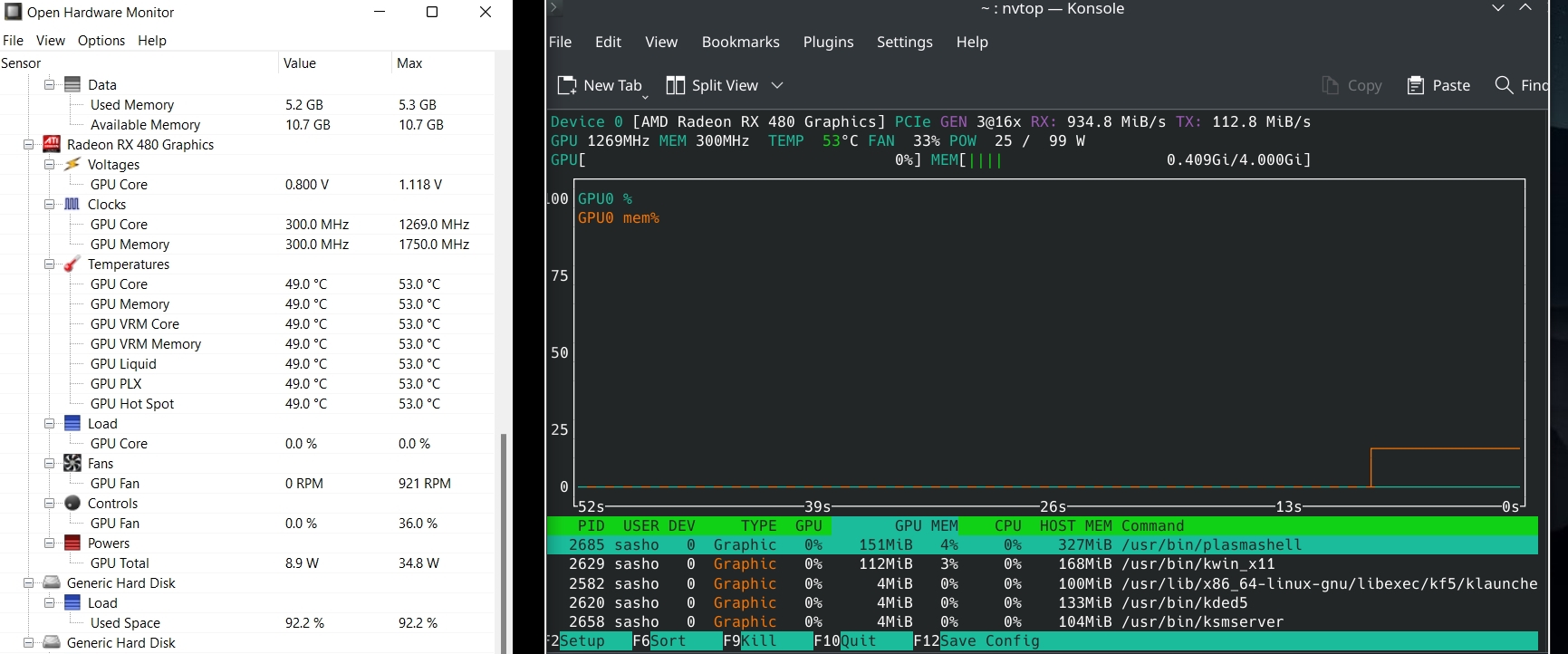
Task: Select the GPU Total power row
Action: [247, 563]
